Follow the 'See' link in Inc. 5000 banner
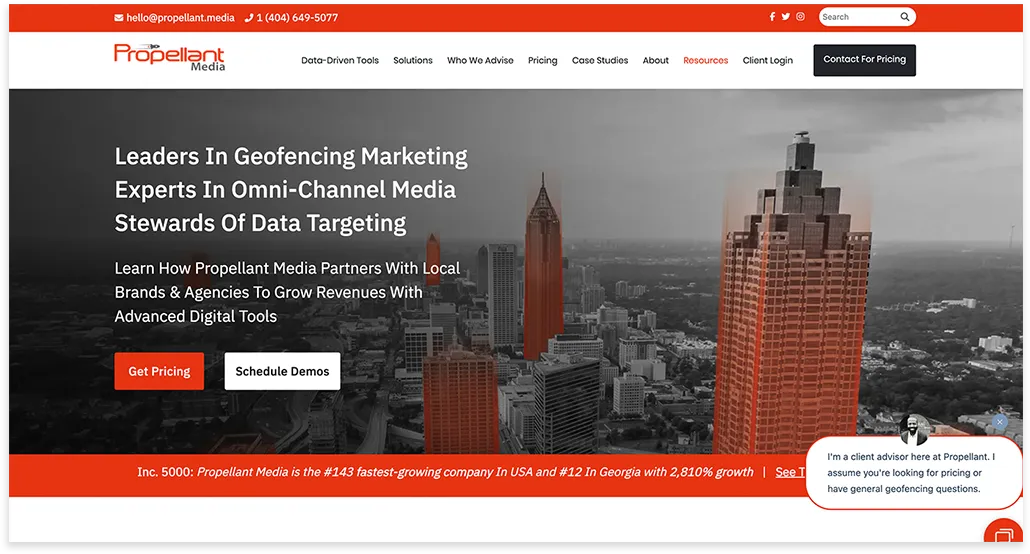1030x554 pixels. coord(790,472)
